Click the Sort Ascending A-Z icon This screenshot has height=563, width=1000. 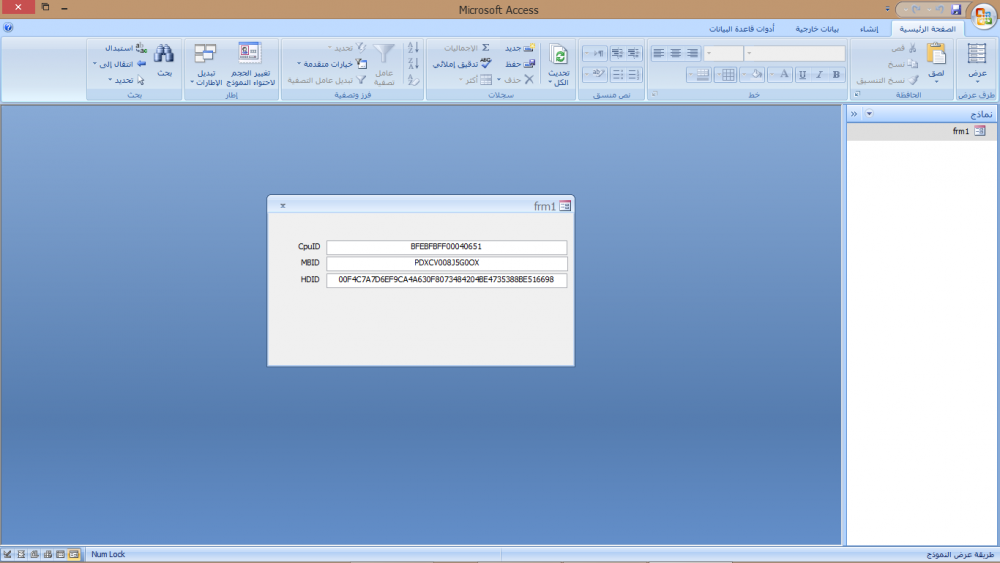click(x=413, y=47)
